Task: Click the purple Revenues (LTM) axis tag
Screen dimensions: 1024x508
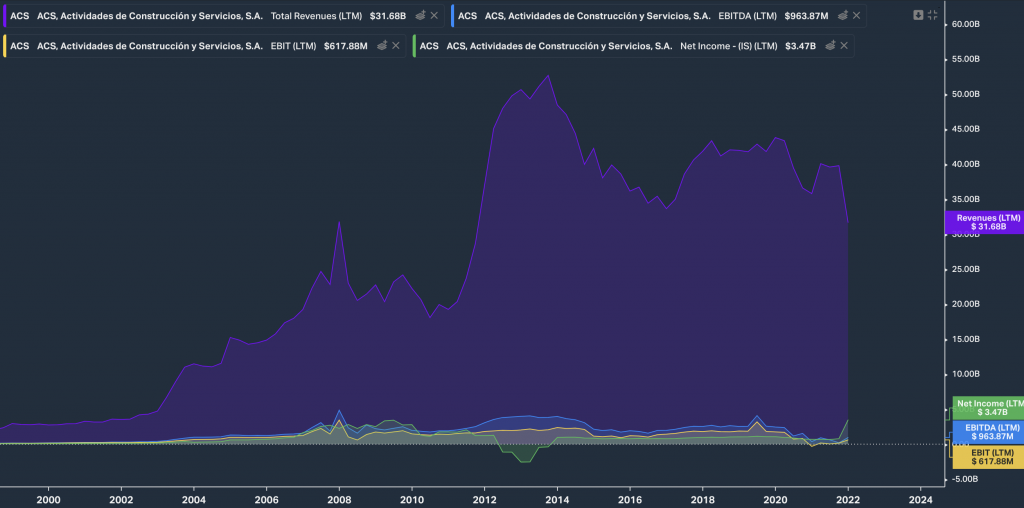Action: (x=987, y=222)
